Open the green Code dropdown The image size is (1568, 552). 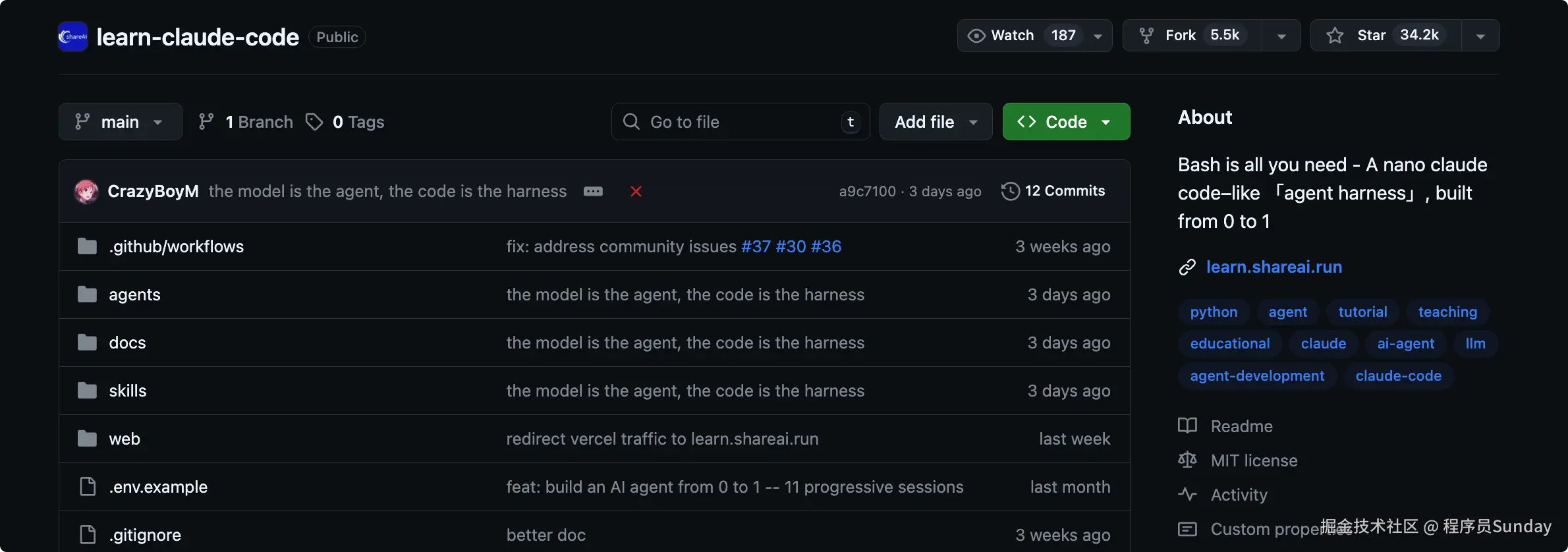tap(1066, 122)
